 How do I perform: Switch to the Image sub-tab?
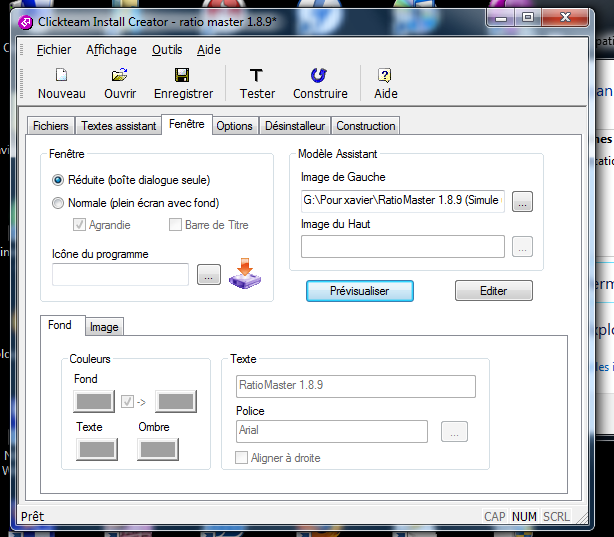(104, 327)
